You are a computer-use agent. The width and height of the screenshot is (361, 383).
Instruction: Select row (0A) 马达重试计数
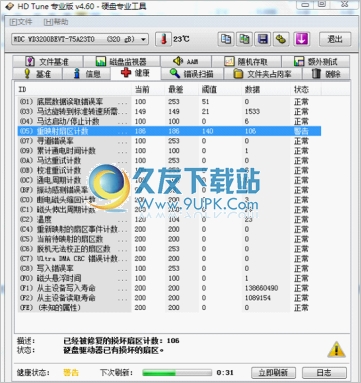pyautogui.click(x=169, y=161)
